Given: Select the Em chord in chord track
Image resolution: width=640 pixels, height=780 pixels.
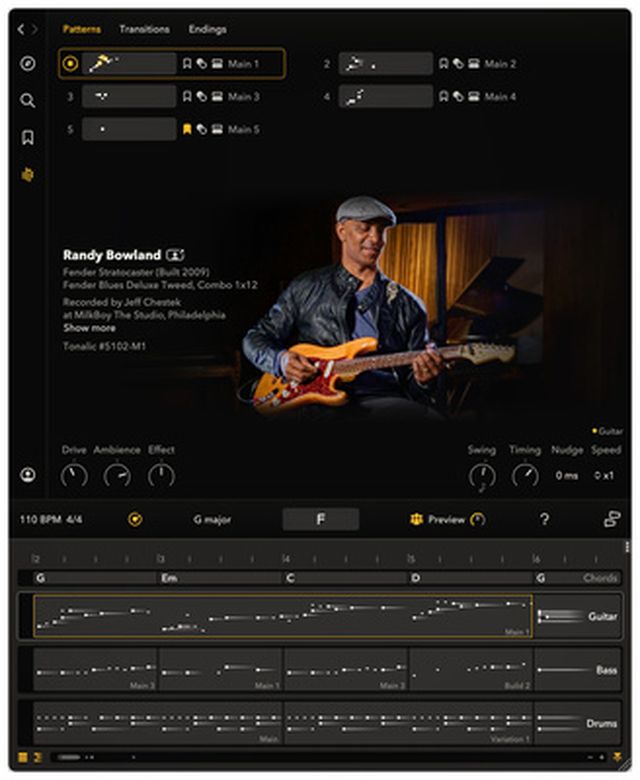Looking at the screenshot, I should point(170,578).
